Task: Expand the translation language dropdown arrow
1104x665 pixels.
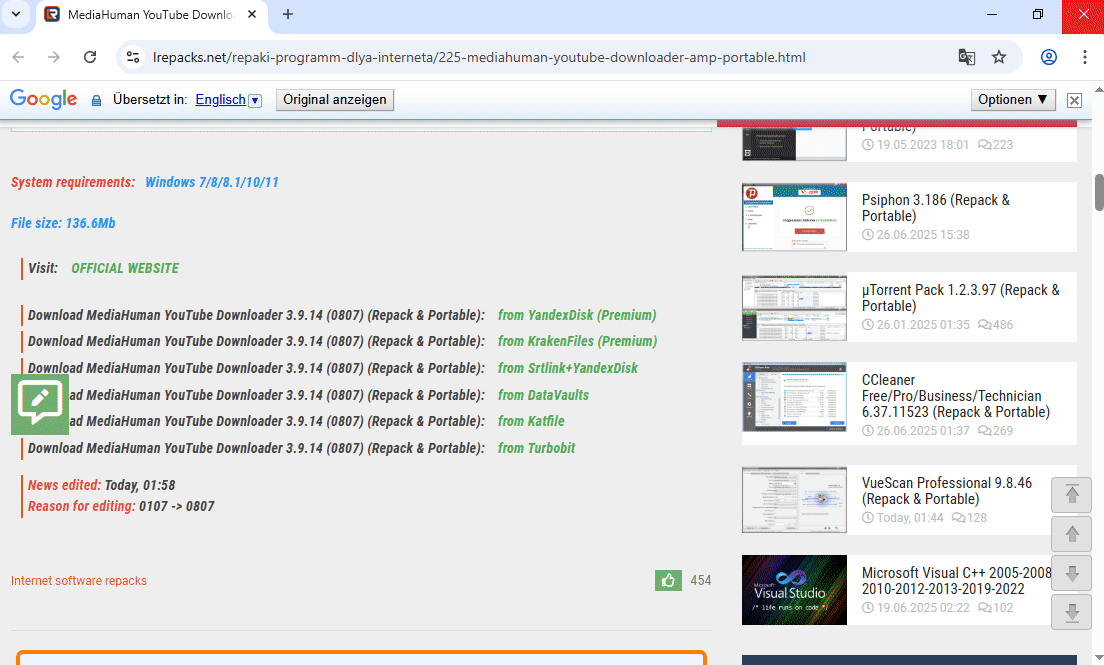Action: pyautogui.click(x=256, y=101)
